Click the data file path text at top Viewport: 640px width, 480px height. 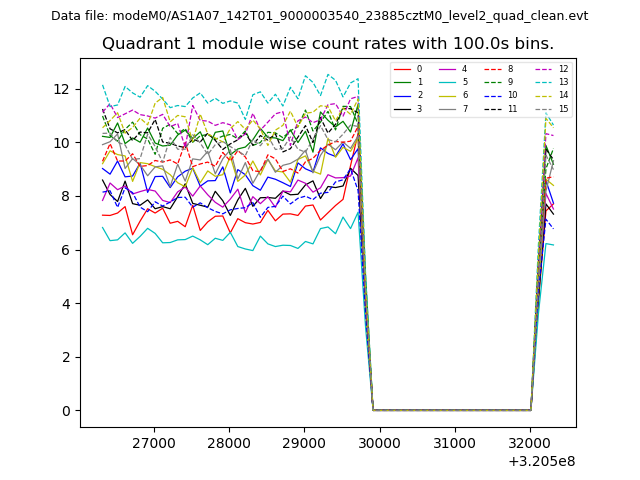(x=319, y=16)
